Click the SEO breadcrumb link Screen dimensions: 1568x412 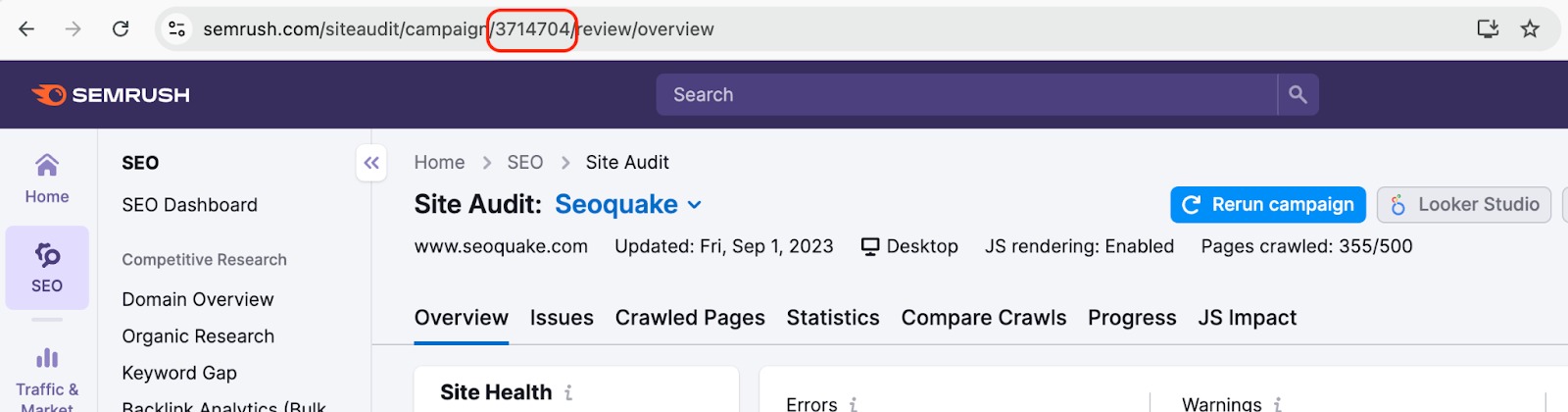click(x=525, y=163)
